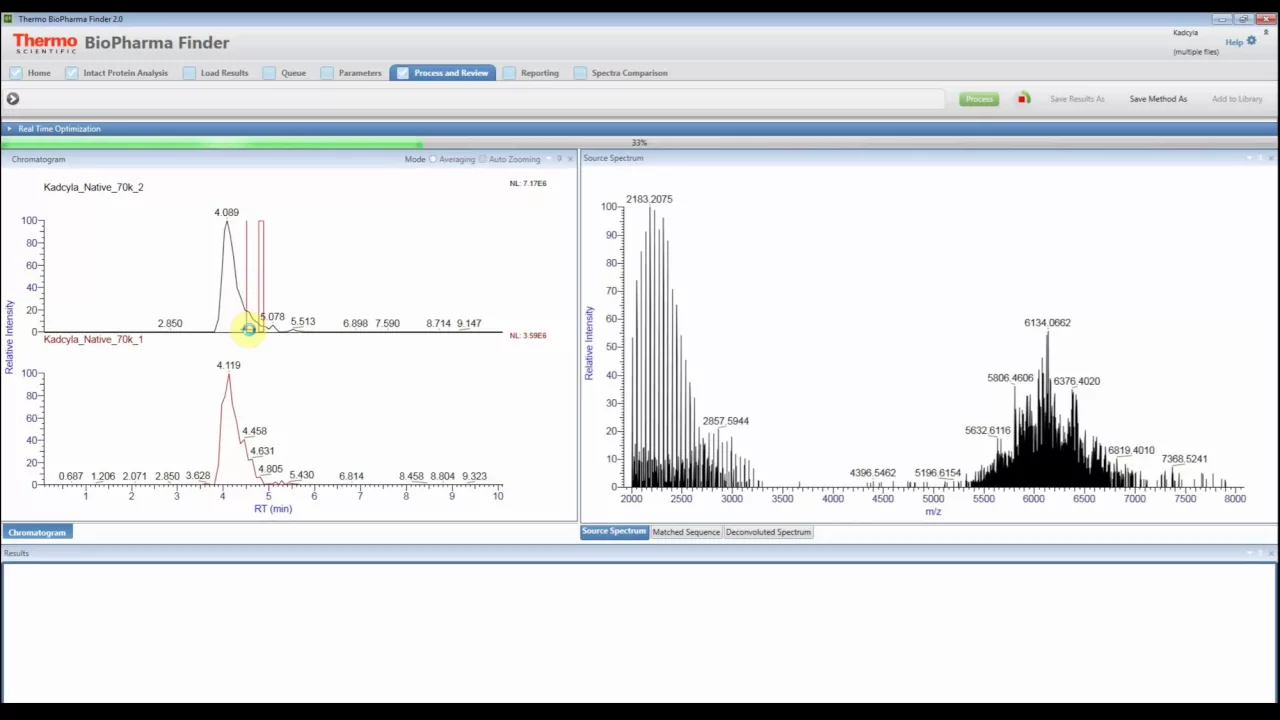This screenshot has width=1280, height=720.
Task: Click the Intact Protein Analysis tab icon
Action: tap(71, 73)
